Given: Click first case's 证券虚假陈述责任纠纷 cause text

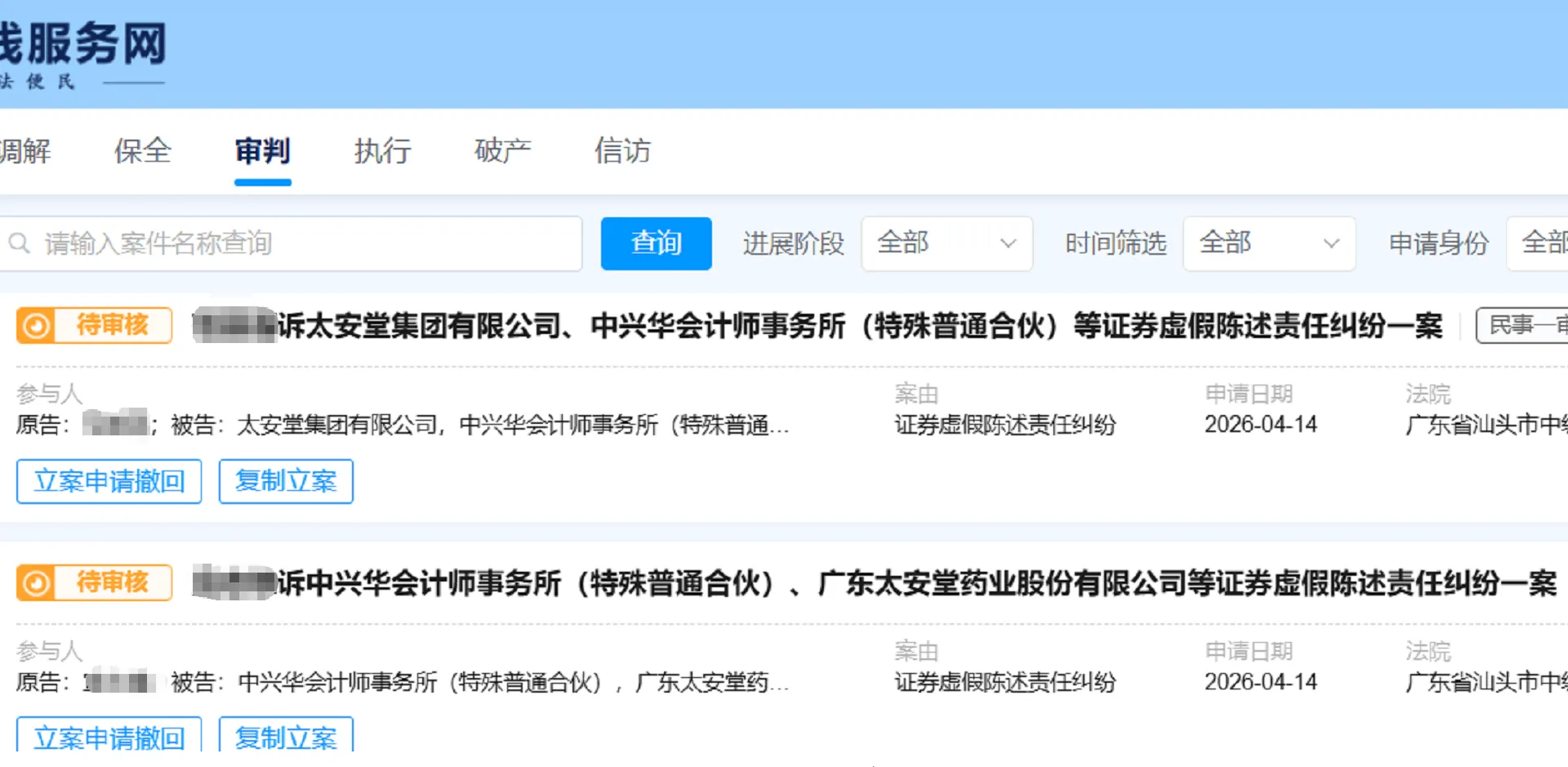Looking at the screenshot, I should (x=1005, y=425).
